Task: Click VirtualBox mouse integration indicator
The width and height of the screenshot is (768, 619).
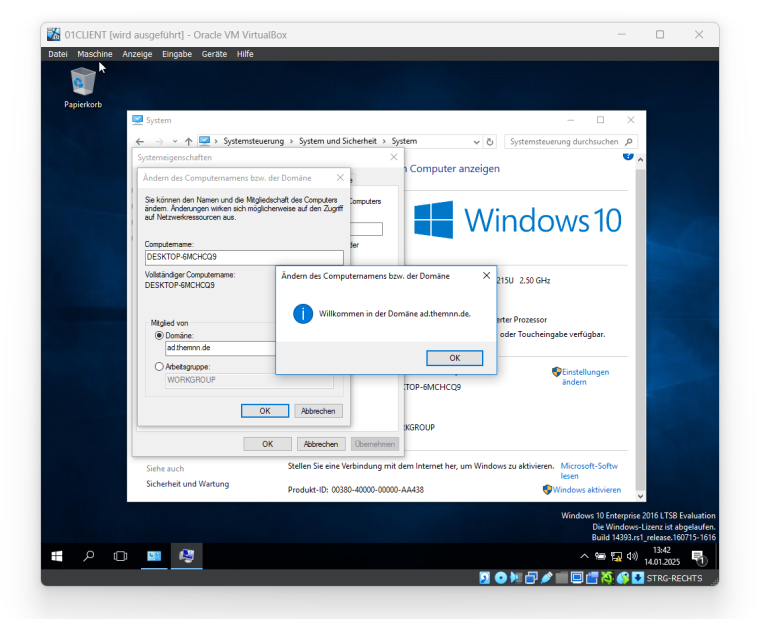Action: (x=623, y=578)
